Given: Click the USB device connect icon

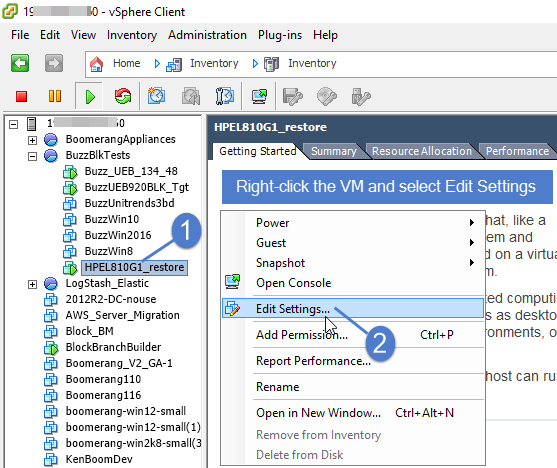Looking at the screenshot, I should 361,97.
